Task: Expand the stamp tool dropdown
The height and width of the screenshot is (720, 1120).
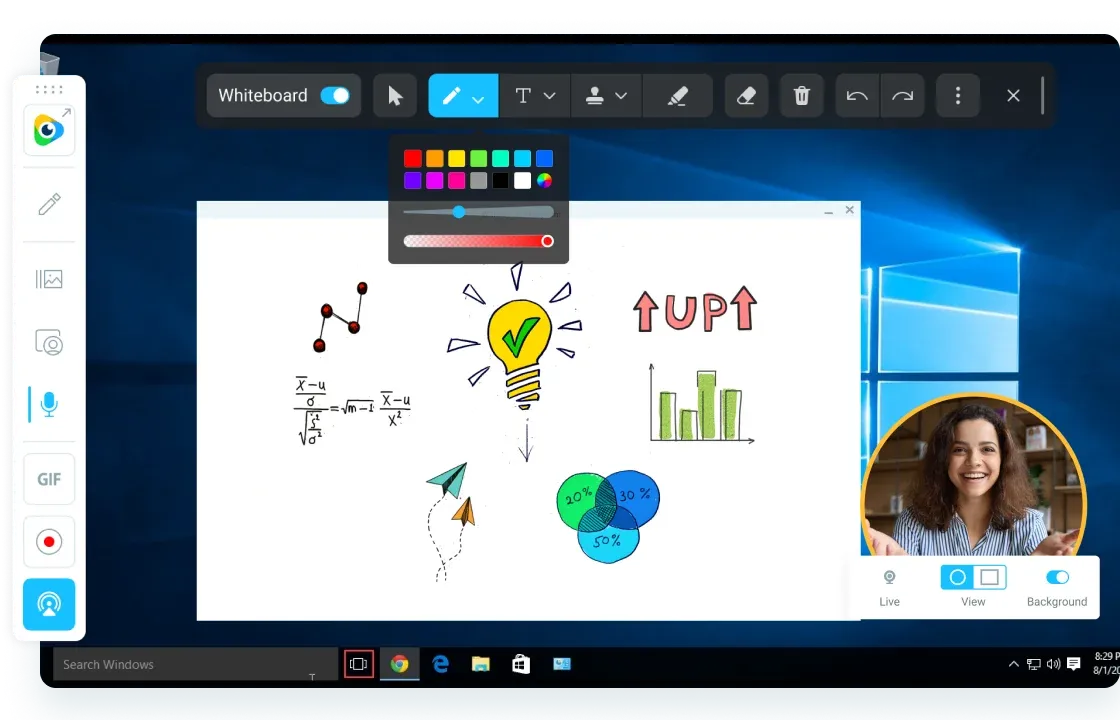Action: click(621, 96)
